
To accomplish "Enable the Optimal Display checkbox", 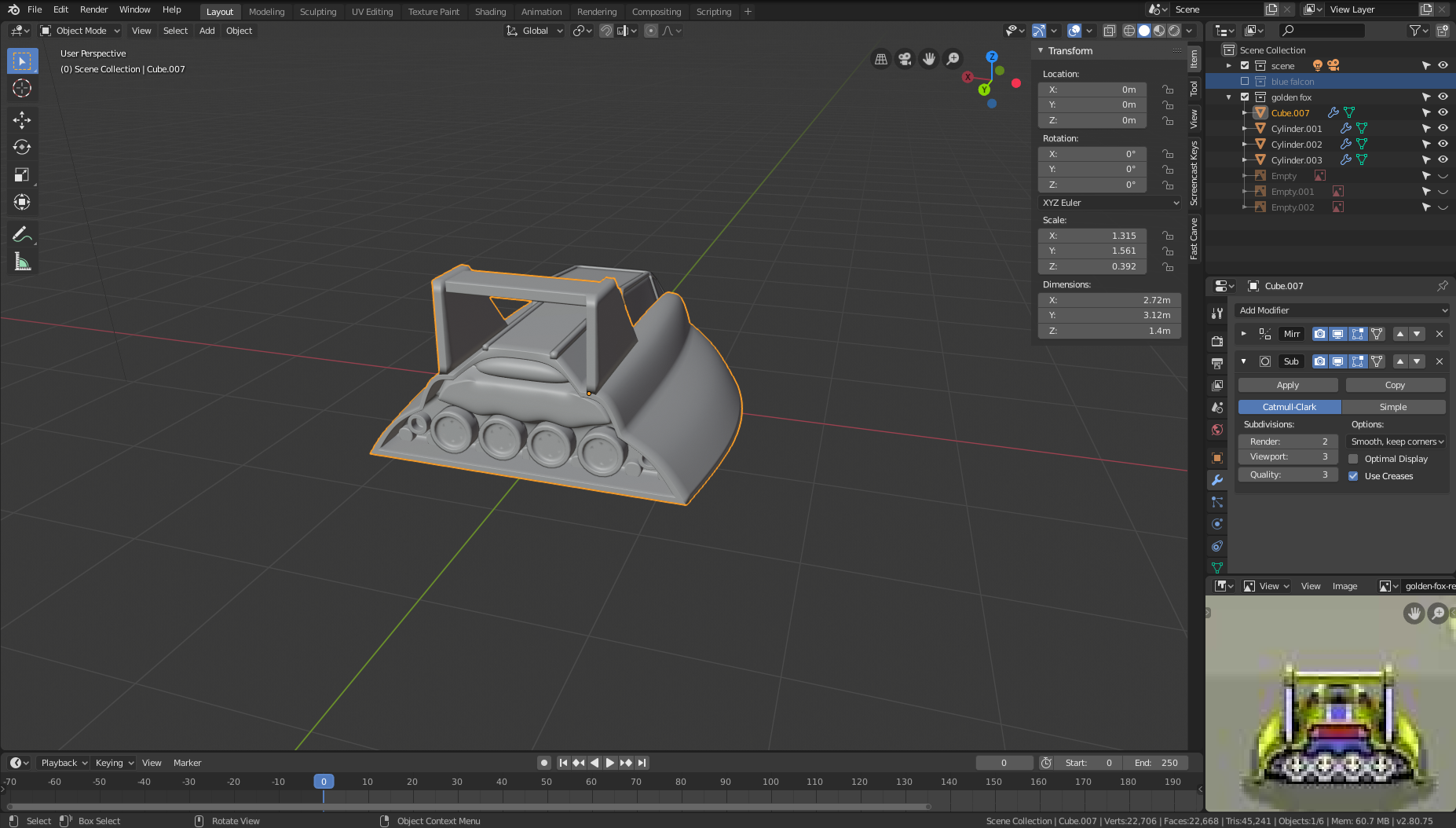I will tap(1353, 459).
